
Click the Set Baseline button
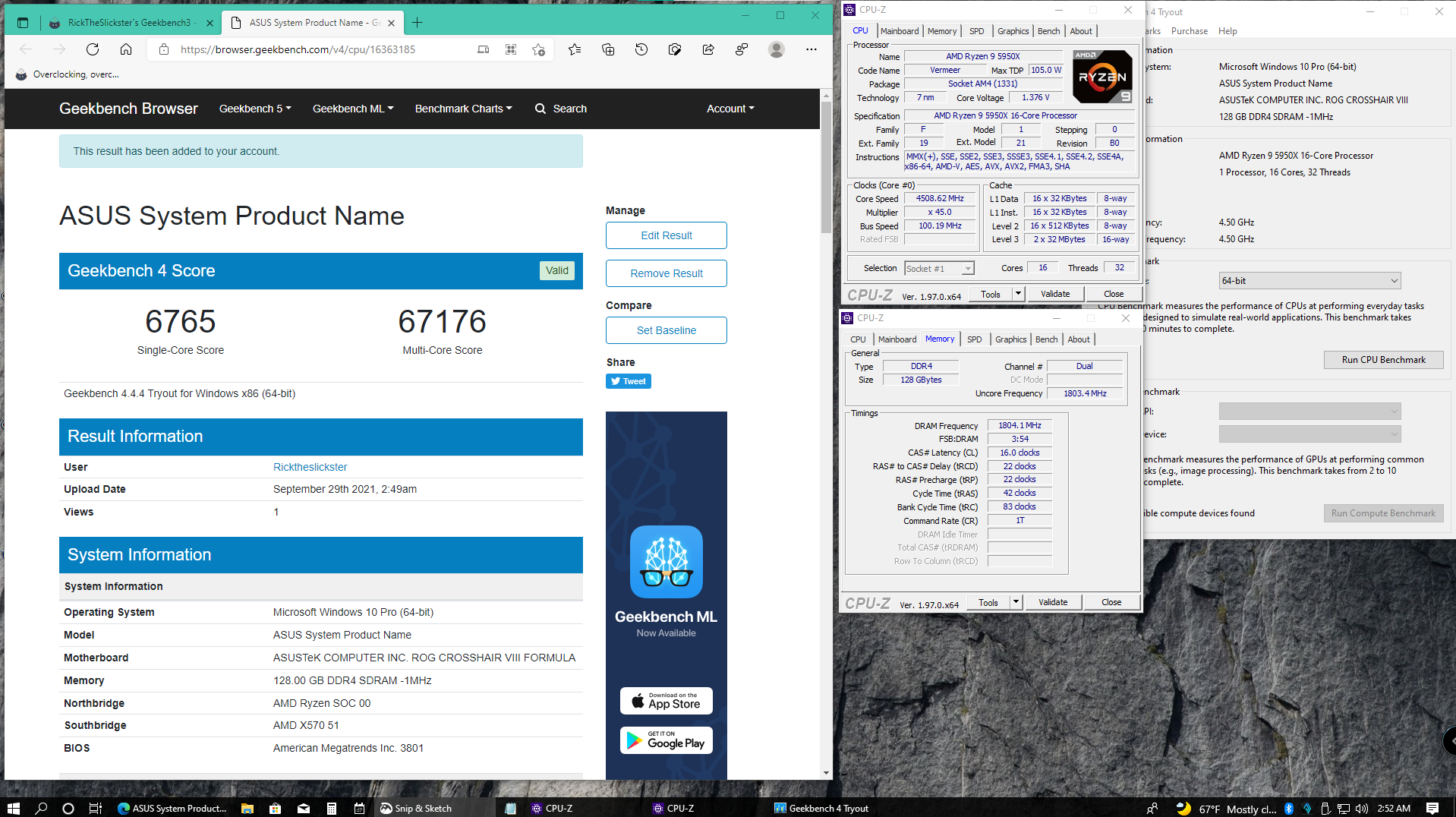pos(667,330)
